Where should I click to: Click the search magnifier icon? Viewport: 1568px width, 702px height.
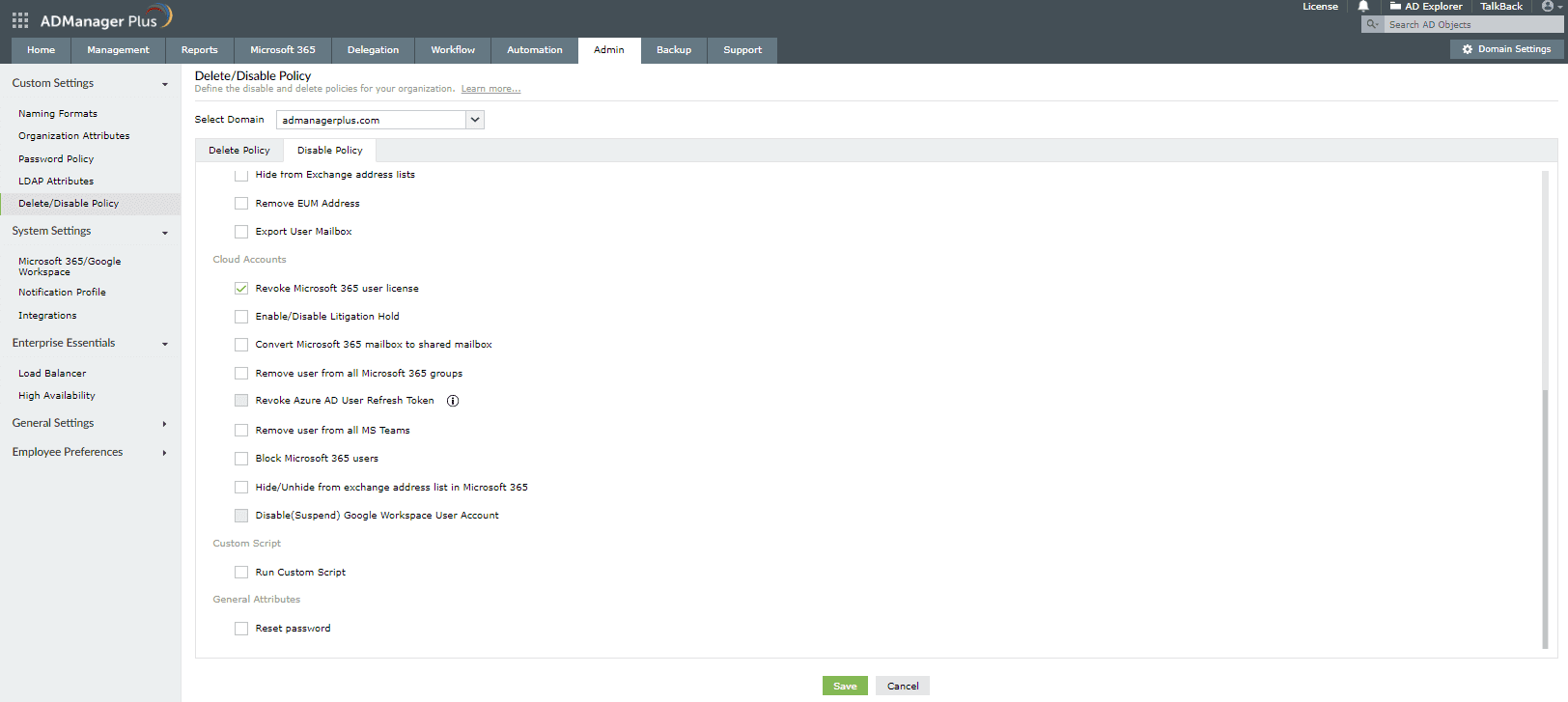1372,24
